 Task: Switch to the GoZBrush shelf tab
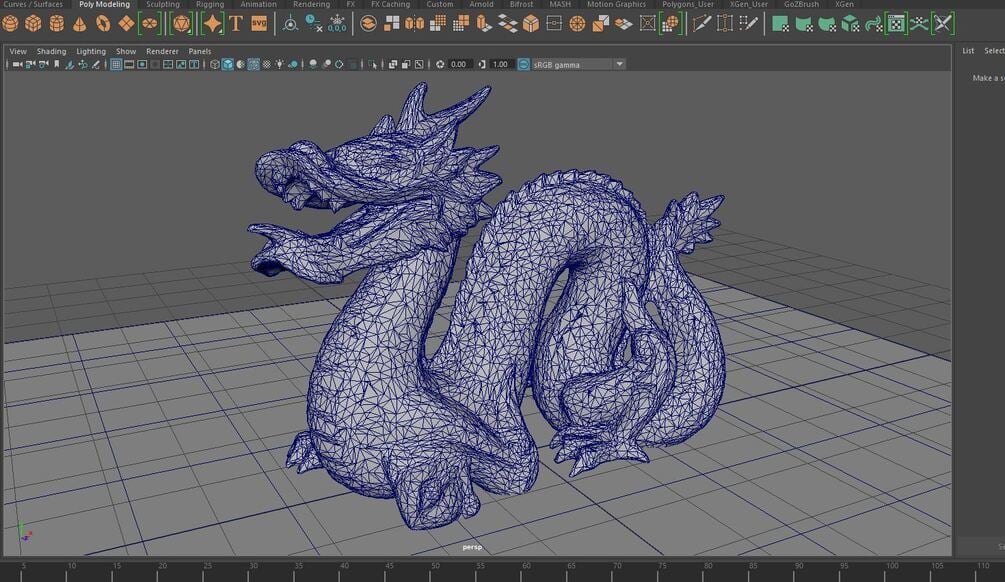coord(801,4)
